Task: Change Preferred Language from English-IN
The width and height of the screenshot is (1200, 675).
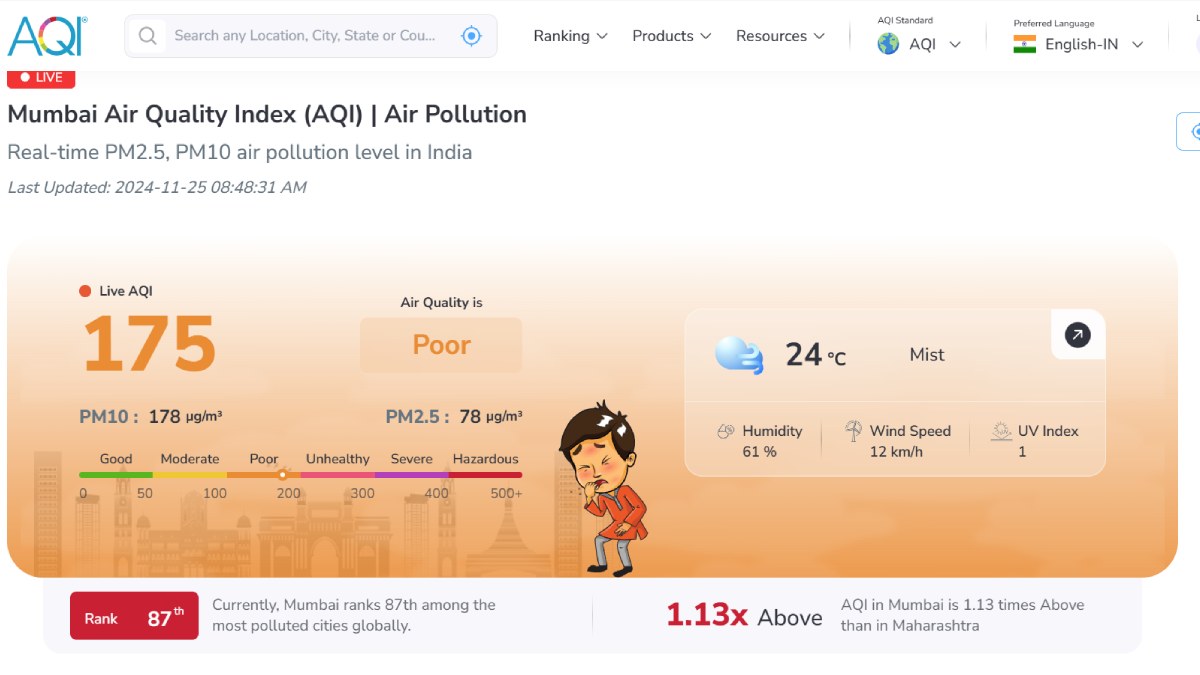Action: [1093, 44]
